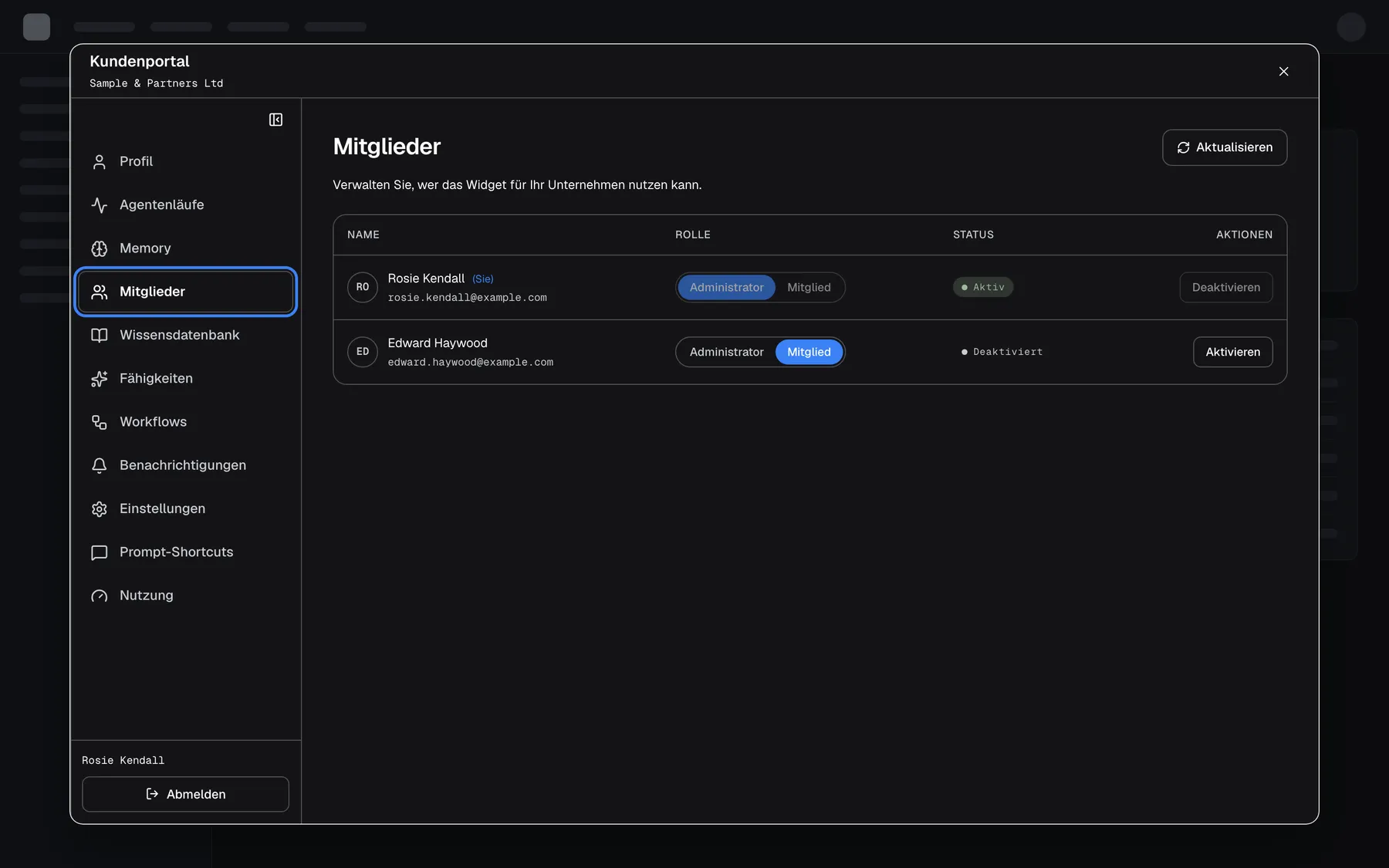Click the Prompt-Shortcuts chat icon
The width and height of the screenshot is (1389, 868).
pyautogui.click(x=100, y=552)
